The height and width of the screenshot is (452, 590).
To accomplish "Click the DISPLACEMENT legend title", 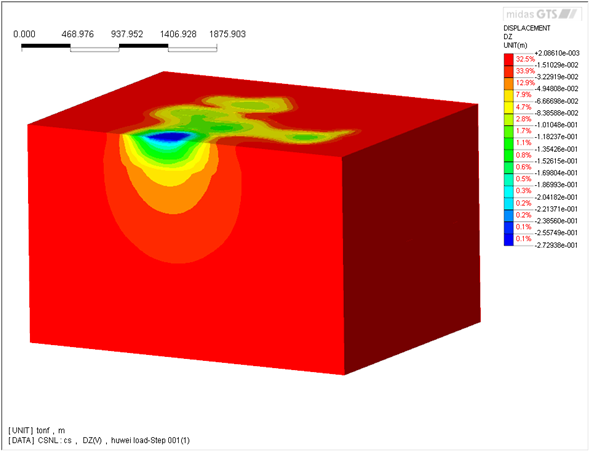I will click(527, 28).
